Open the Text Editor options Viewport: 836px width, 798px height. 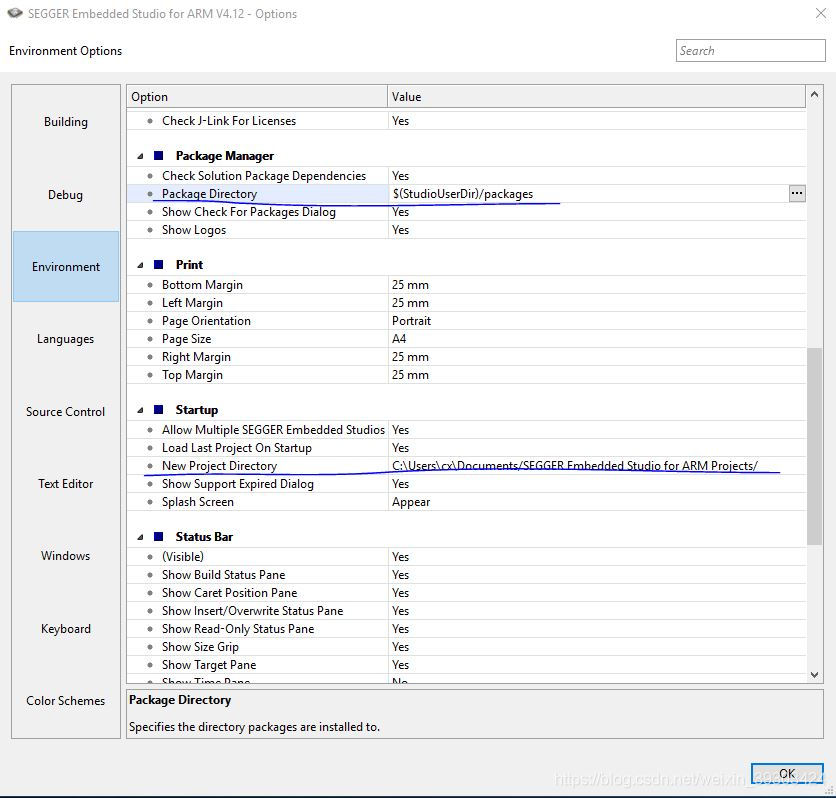[x=66, y=483]
